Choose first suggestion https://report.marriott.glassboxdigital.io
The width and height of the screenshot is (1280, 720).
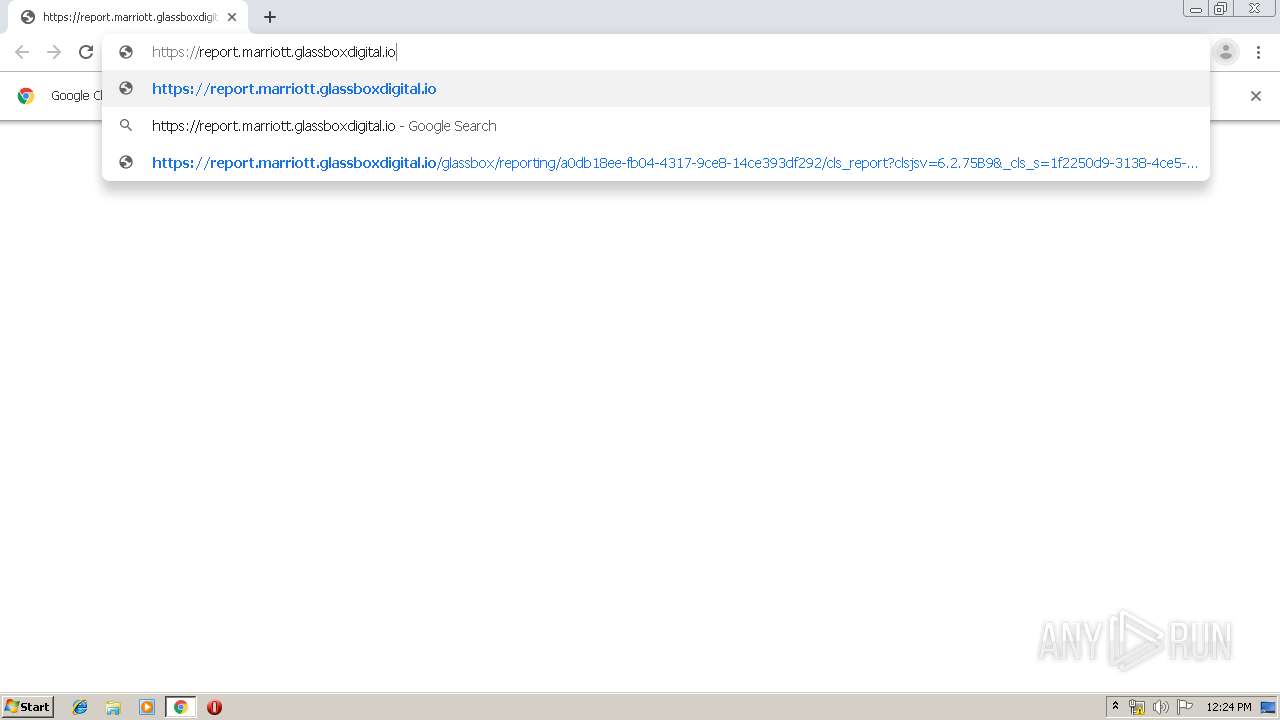click(x=656, y=89)
